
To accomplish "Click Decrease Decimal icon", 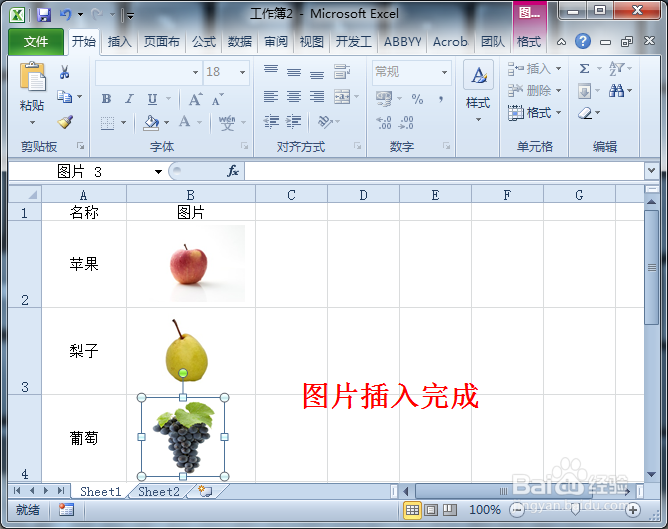I will (406, 123).
